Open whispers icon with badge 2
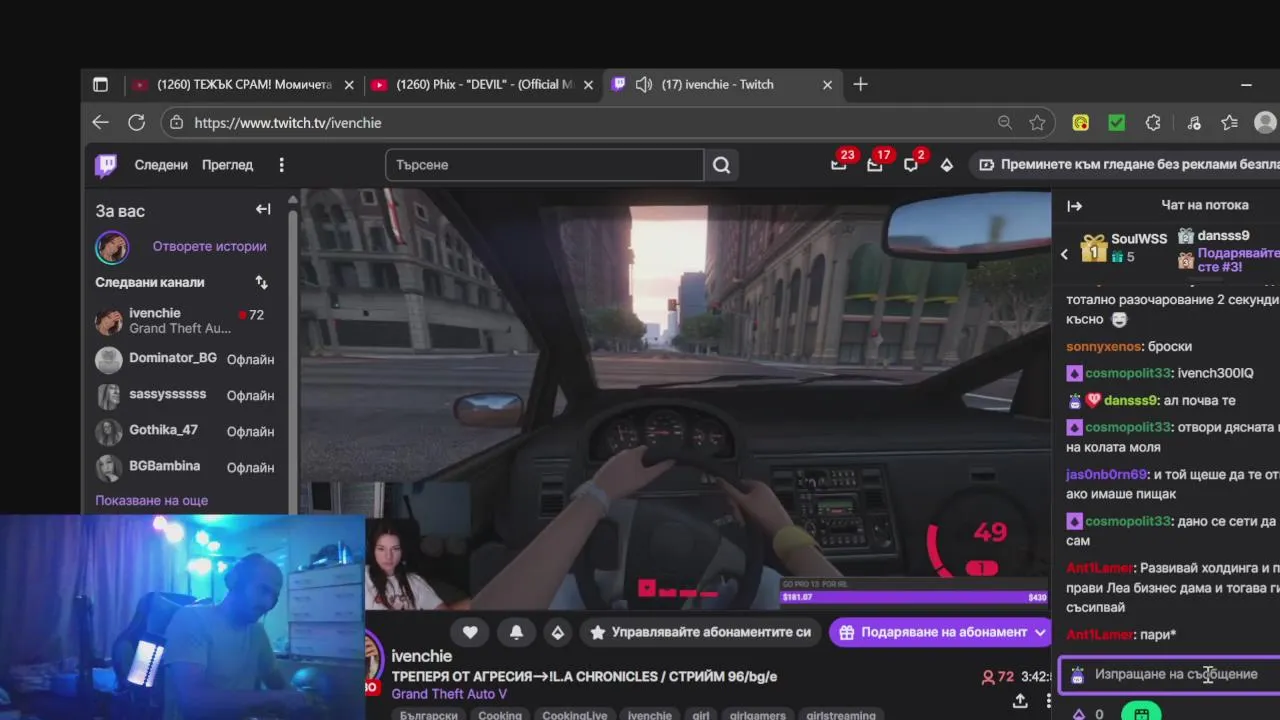This screenshot has height=720, width=1280. (911, 164)
